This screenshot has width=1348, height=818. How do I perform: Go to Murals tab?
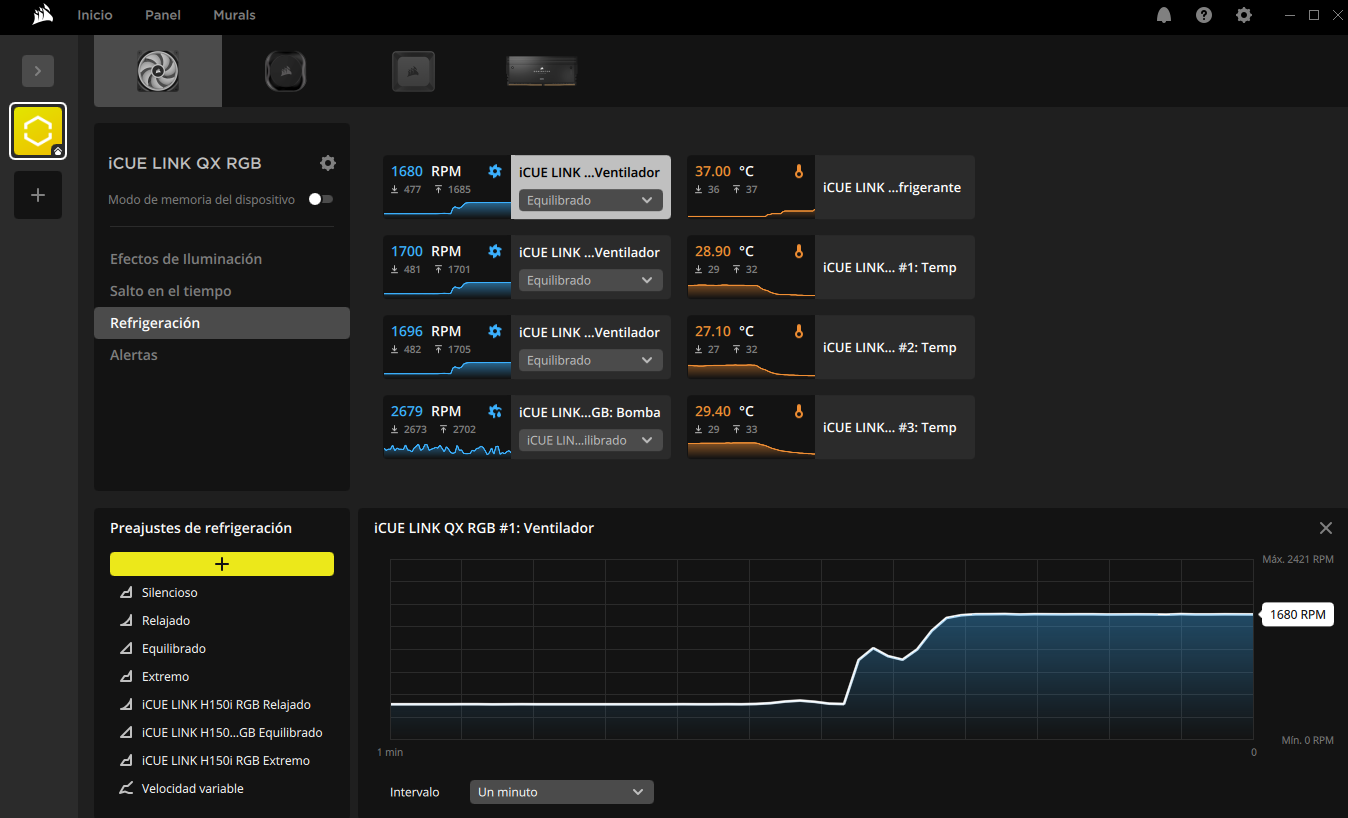(234, 15)
